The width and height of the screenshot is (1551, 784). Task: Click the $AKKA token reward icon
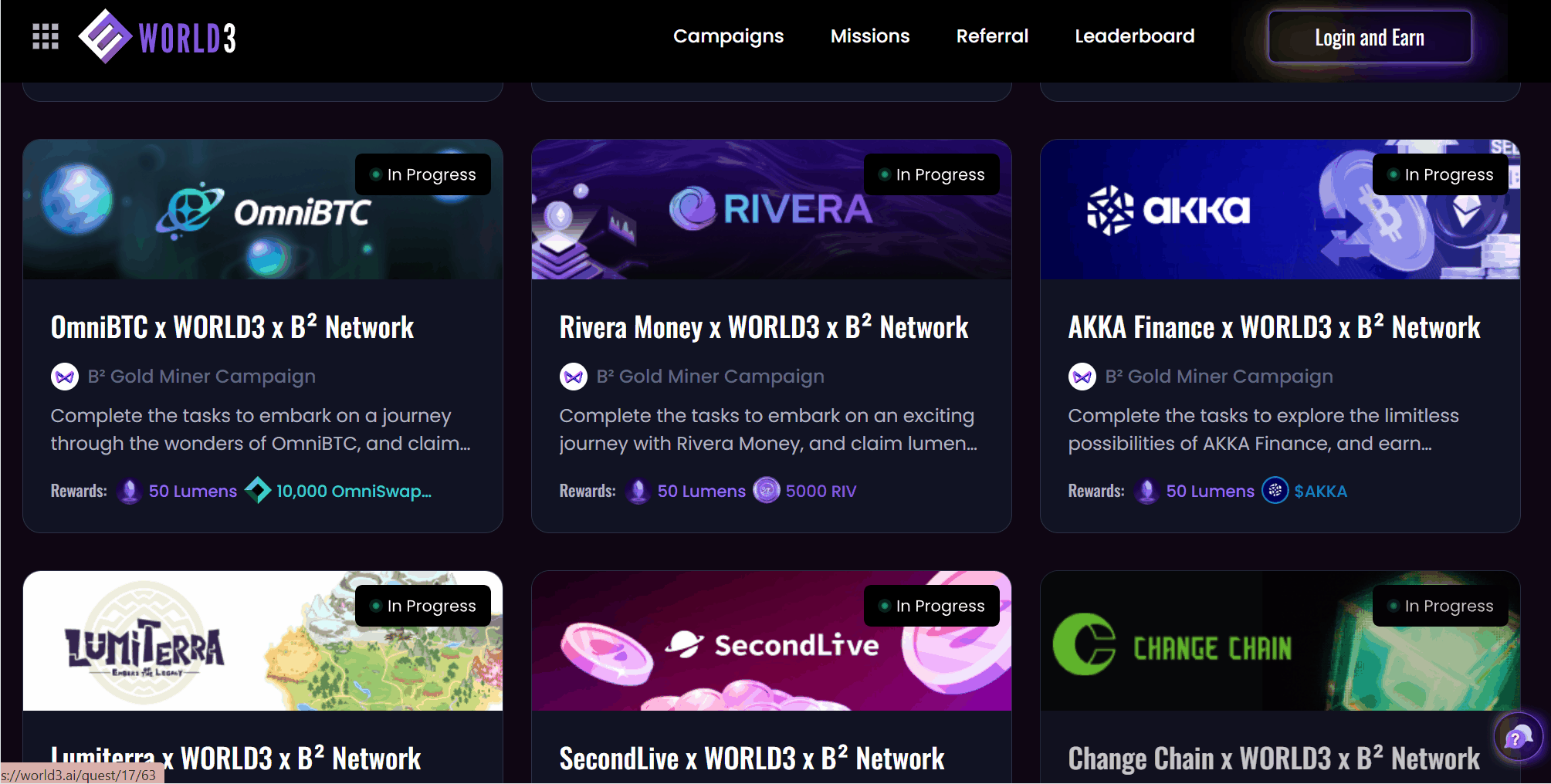(x=1275, y=490)
